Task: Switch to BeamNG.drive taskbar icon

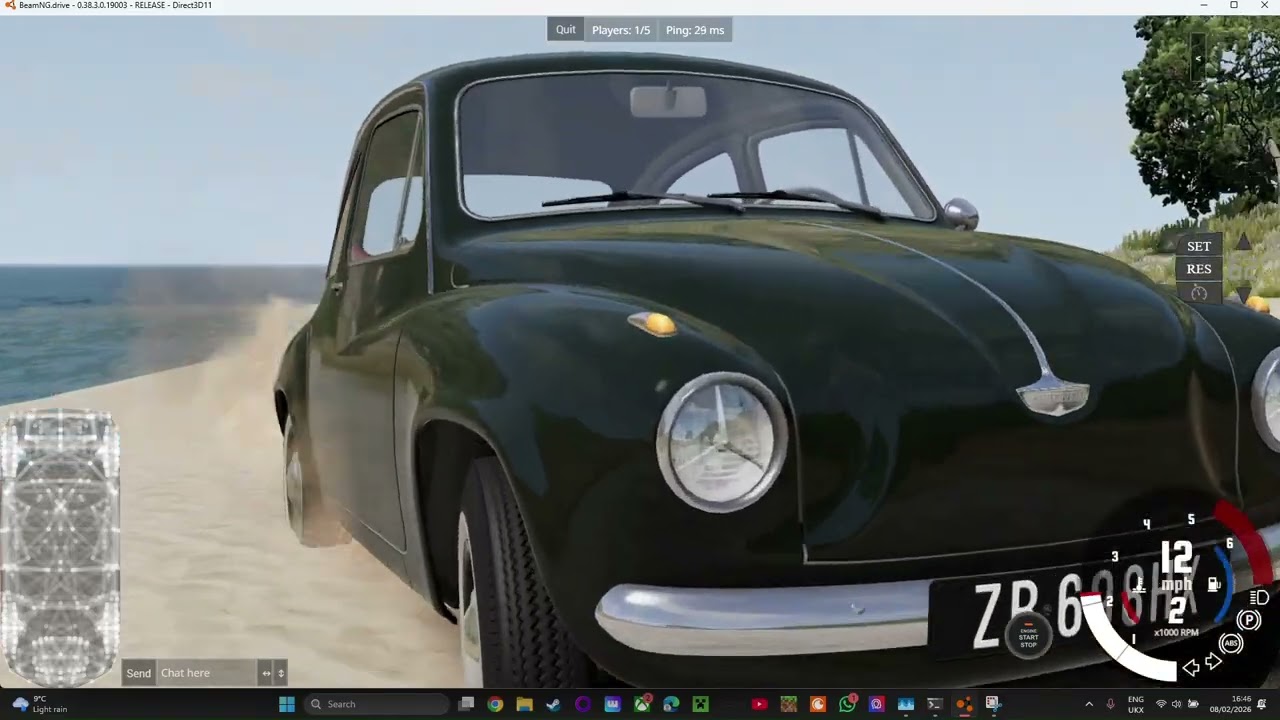Action: click(964, 704)
